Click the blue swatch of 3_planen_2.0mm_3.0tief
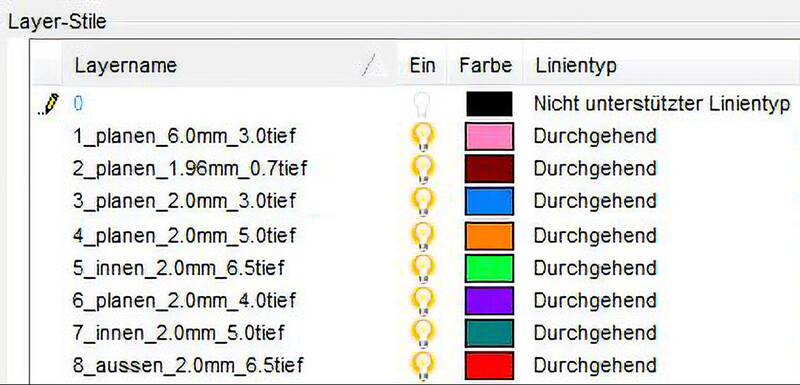The height and width of the screenshot is (385, 800). [x=489, y=201]
